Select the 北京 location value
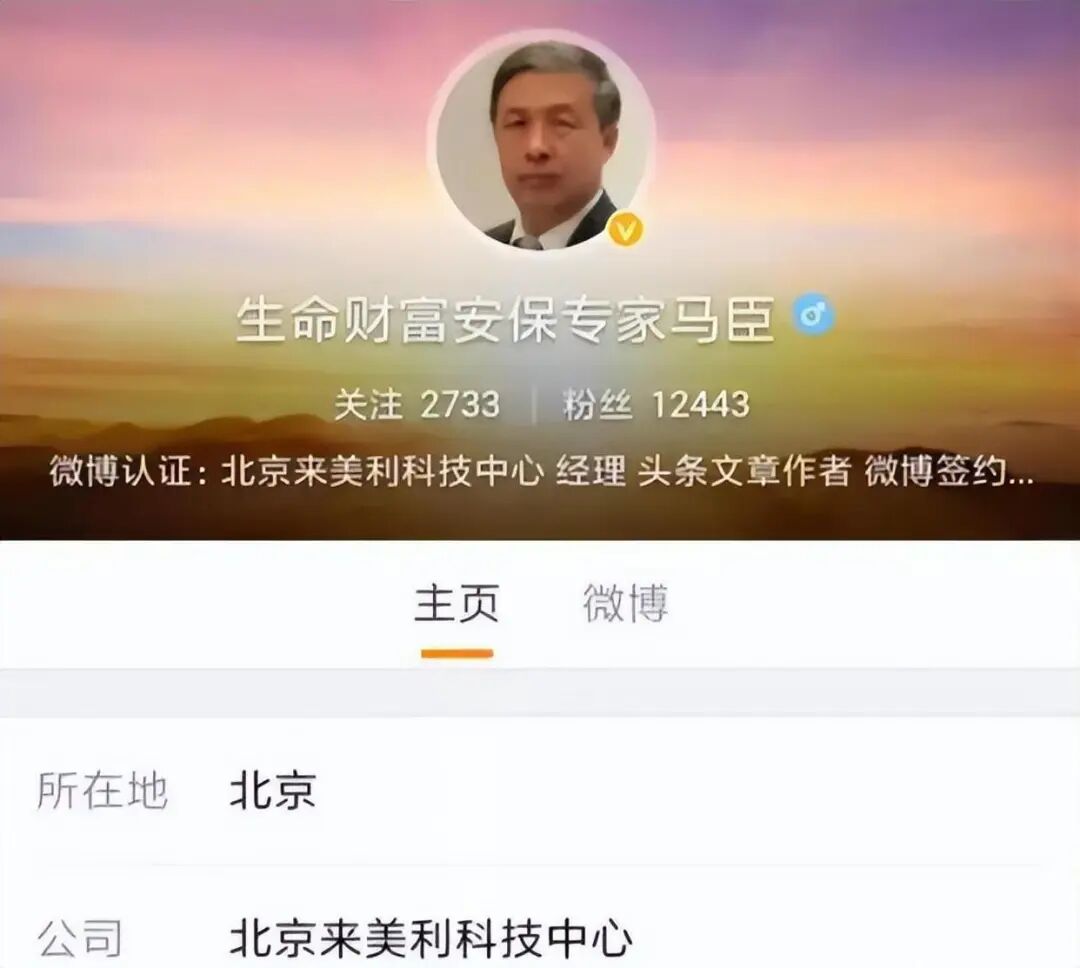This screenshot has height=968, width=1080. pyautogui.click(x=273, y=790)
